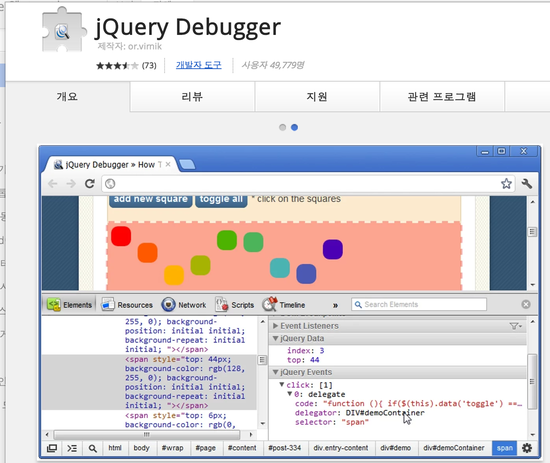
Task: Open the Scripts panel in devtools
Action: pos(234,305)
